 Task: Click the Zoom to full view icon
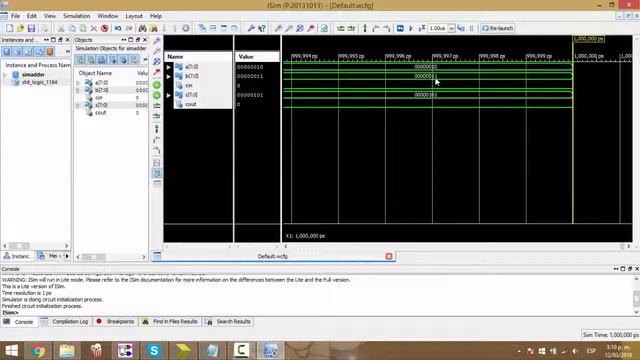pyautogui.click(x=300, y=28)
